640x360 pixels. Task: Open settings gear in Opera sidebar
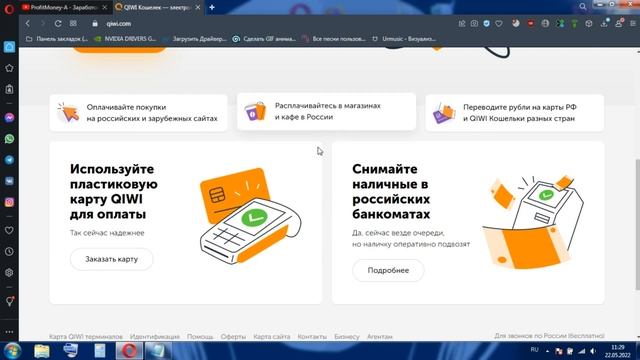click(9, 272)
